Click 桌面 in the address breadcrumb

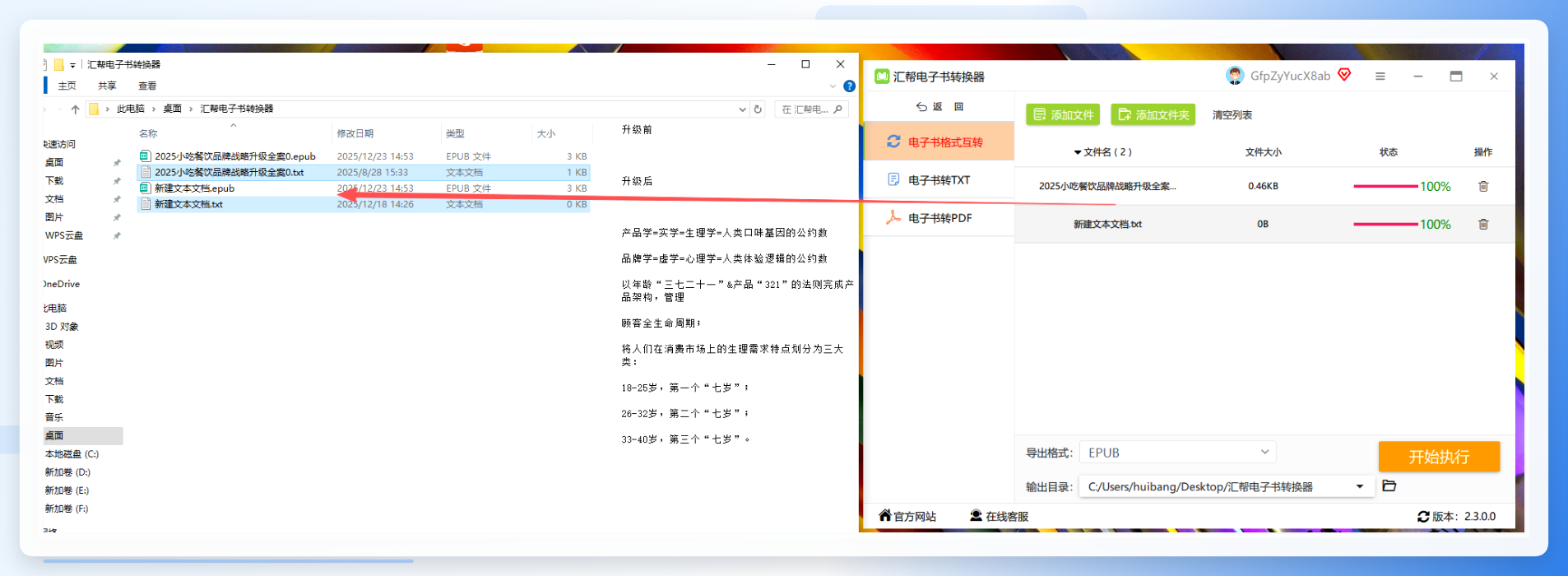(172, 109)
